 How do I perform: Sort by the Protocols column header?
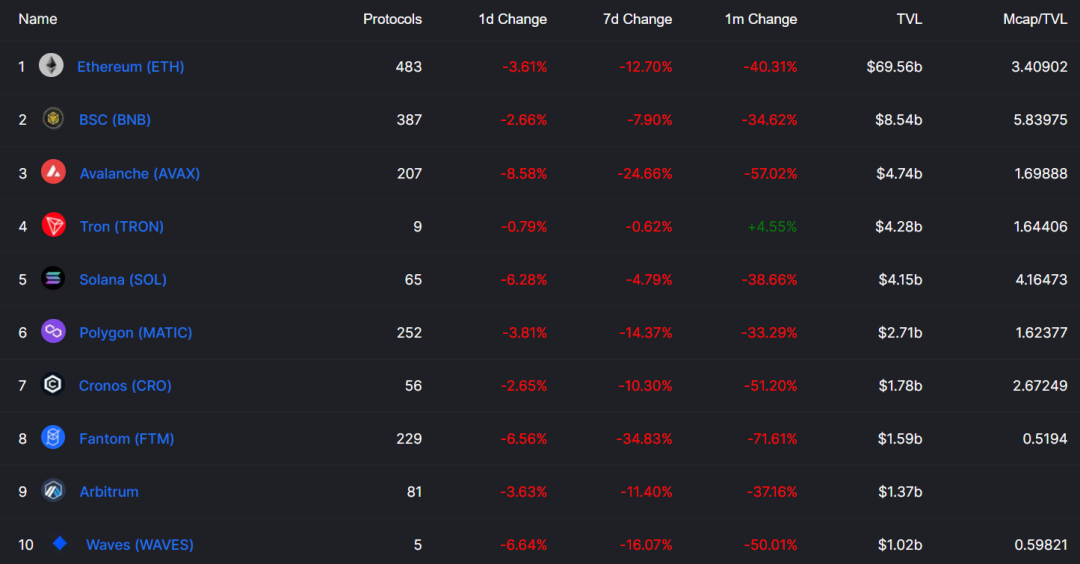click(x=392, y=19)
